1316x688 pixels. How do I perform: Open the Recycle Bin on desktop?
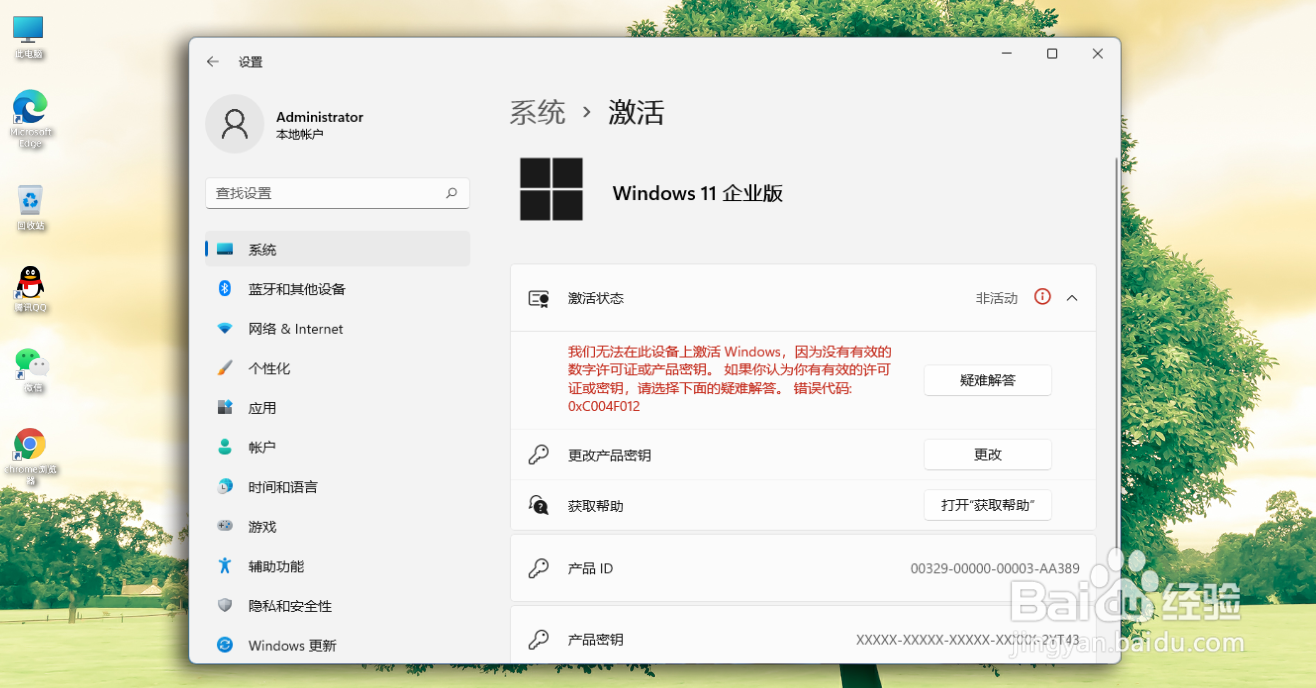(30, 207)
